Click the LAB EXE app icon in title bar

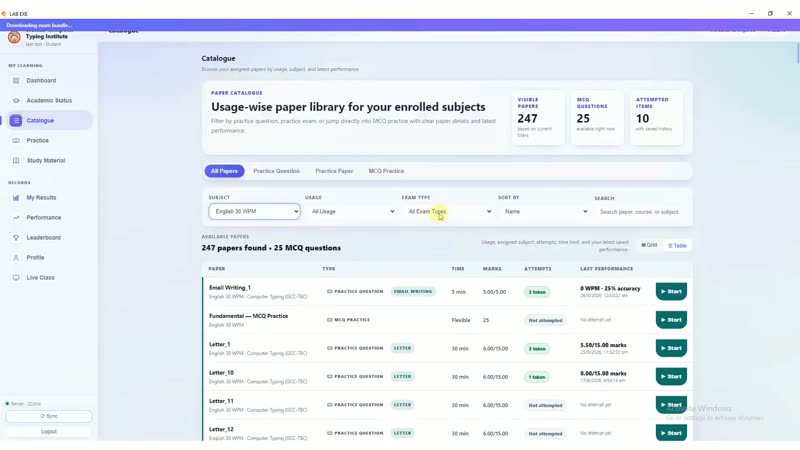point(4,14)
